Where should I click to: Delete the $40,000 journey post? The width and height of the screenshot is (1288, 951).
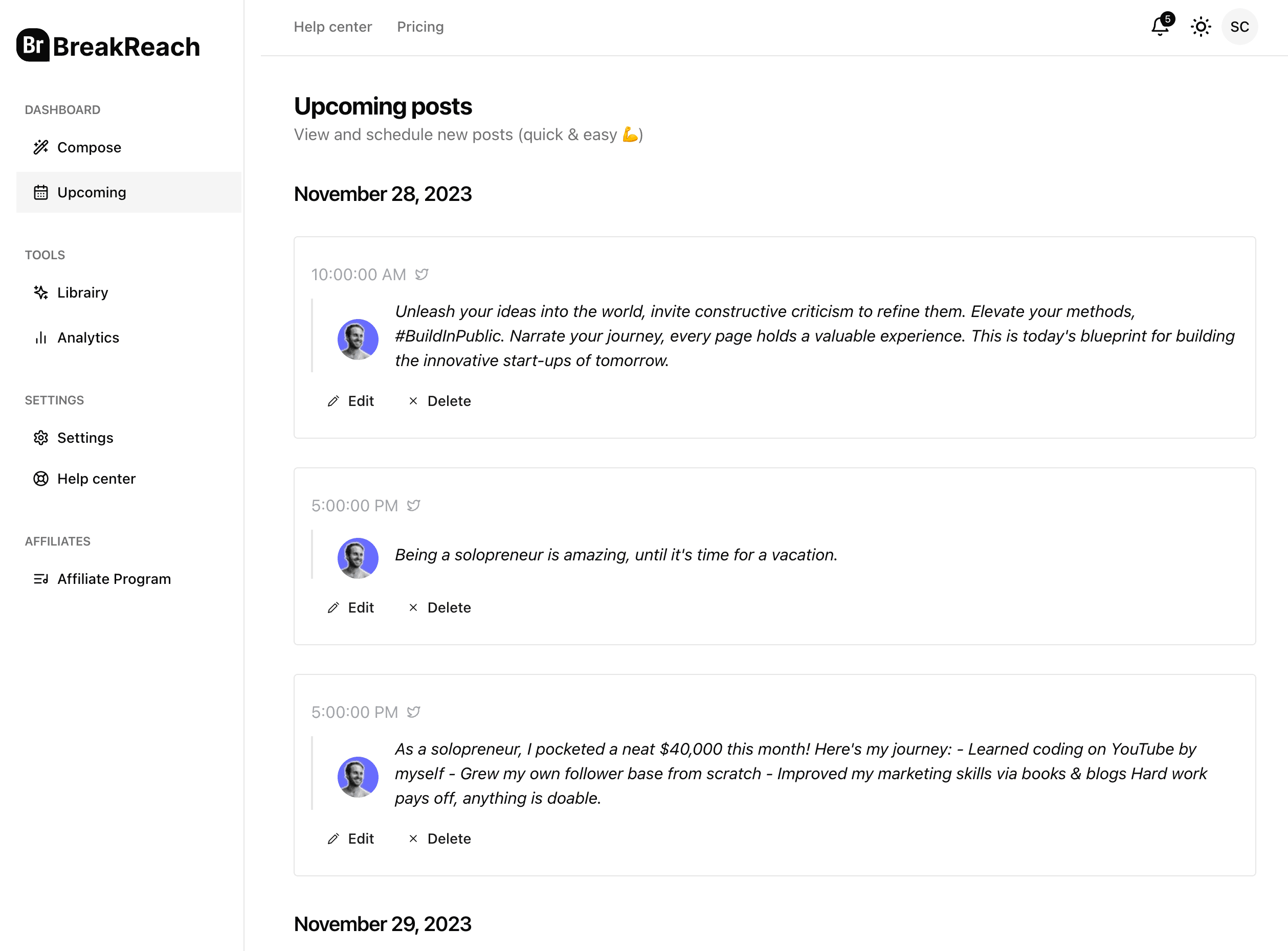pyautogui.click(x=439, y=839)
